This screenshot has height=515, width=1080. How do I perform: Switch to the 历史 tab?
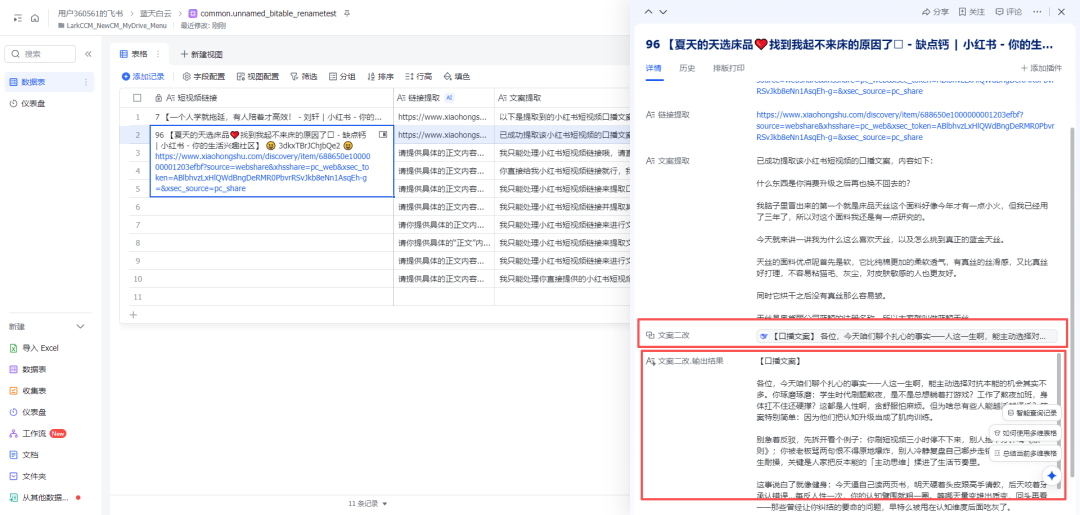[687, 68]
